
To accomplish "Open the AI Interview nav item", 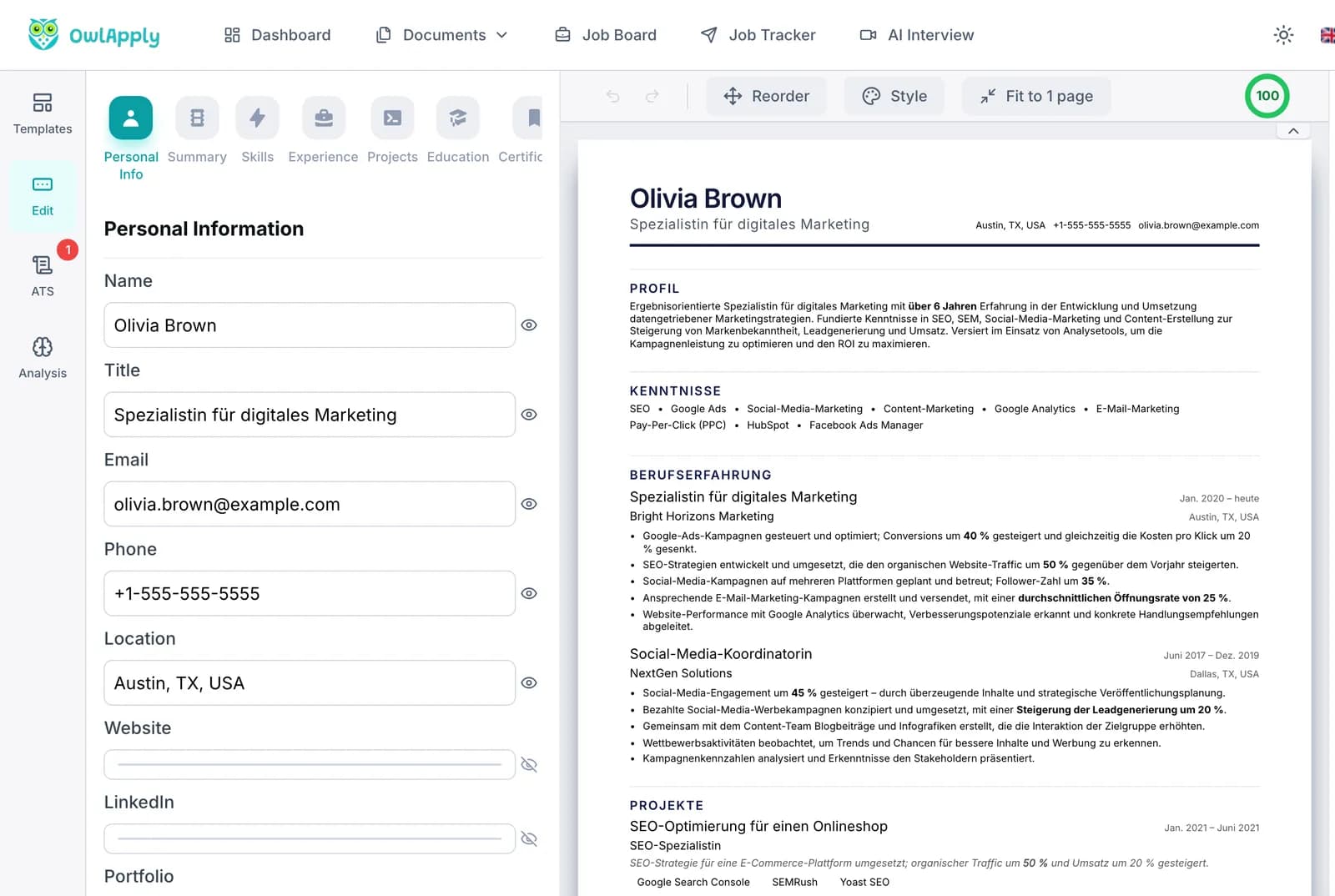I will 917,35.
